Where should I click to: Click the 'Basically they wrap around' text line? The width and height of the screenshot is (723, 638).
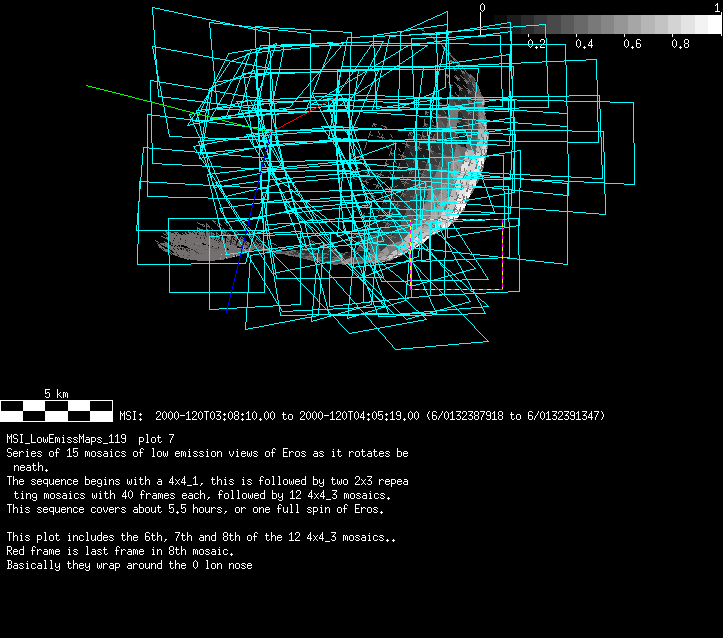(x=130, y=565)
